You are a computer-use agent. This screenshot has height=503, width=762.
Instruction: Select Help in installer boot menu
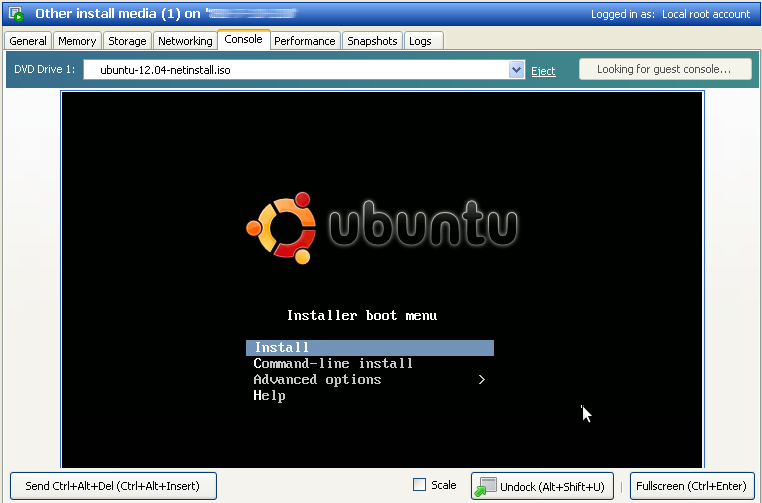[269, 396]
